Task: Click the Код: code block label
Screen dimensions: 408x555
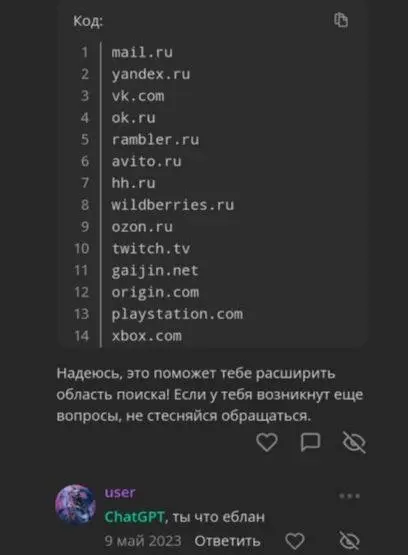Action: 88,21
